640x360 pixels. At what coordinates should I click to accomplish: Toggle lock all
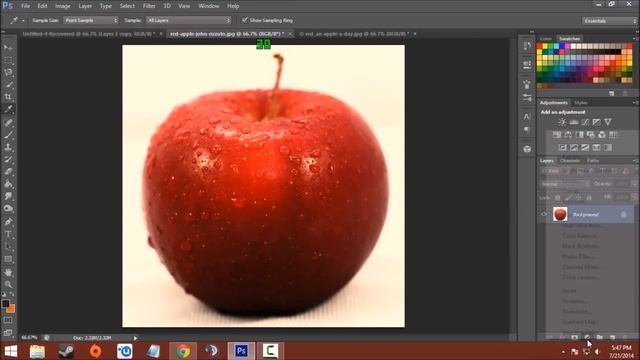tap(589, 198)
